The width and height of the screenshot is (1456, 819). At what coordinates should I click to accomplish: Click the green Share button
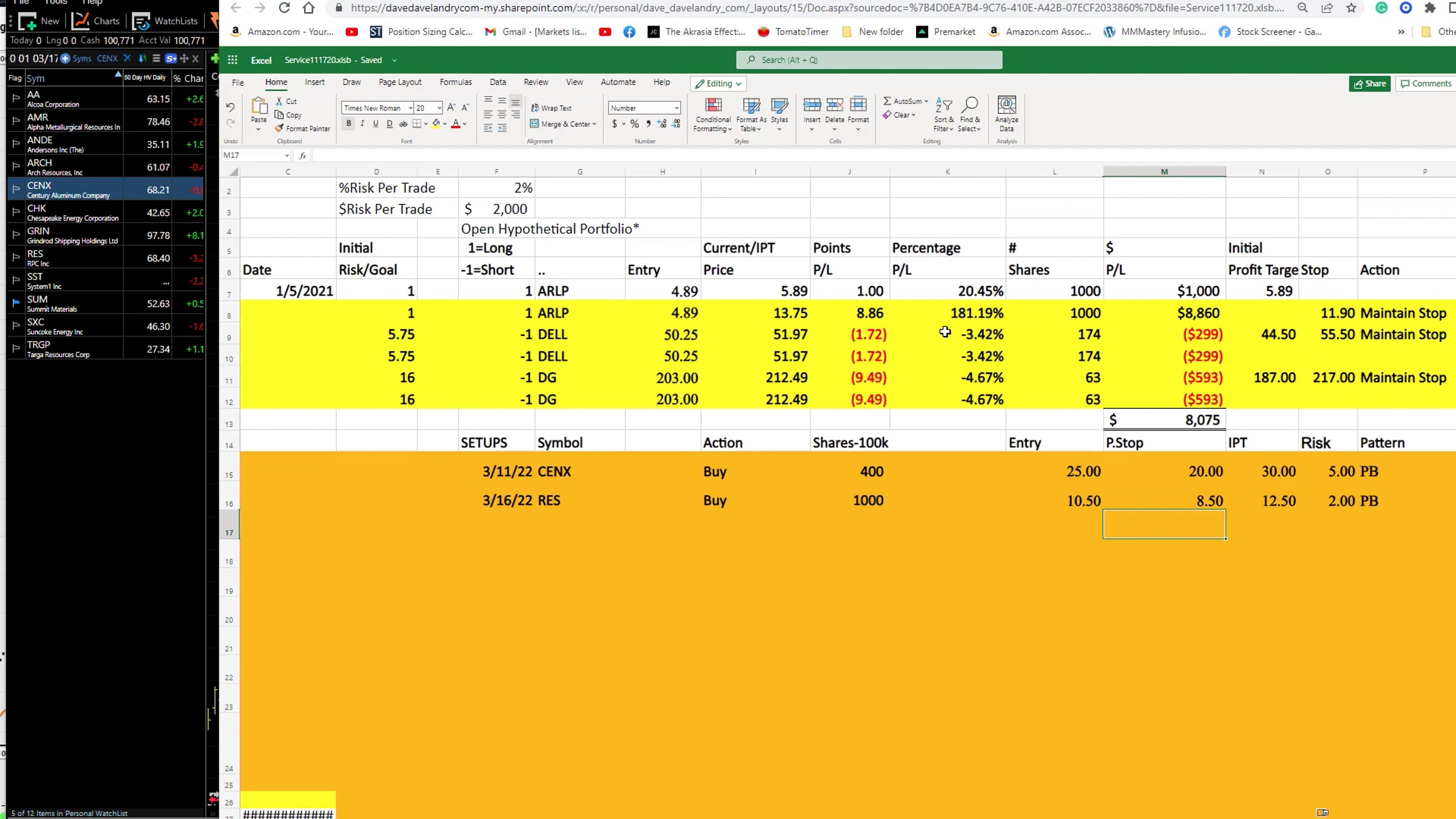pyautogui.click(x=1369, y=84)
